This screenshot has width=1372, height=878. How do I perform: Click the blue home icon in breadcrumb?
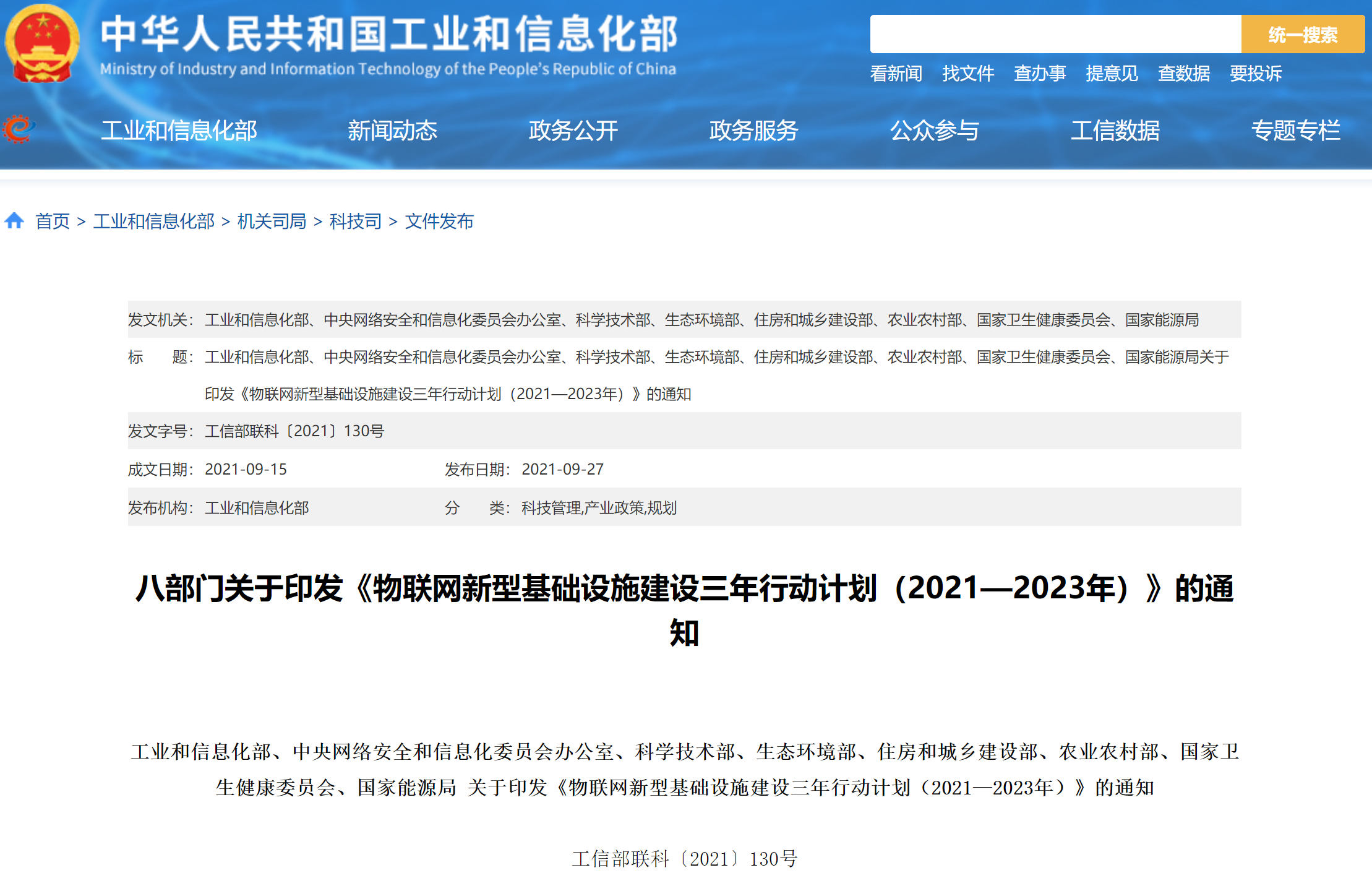[x=14, y=220]
